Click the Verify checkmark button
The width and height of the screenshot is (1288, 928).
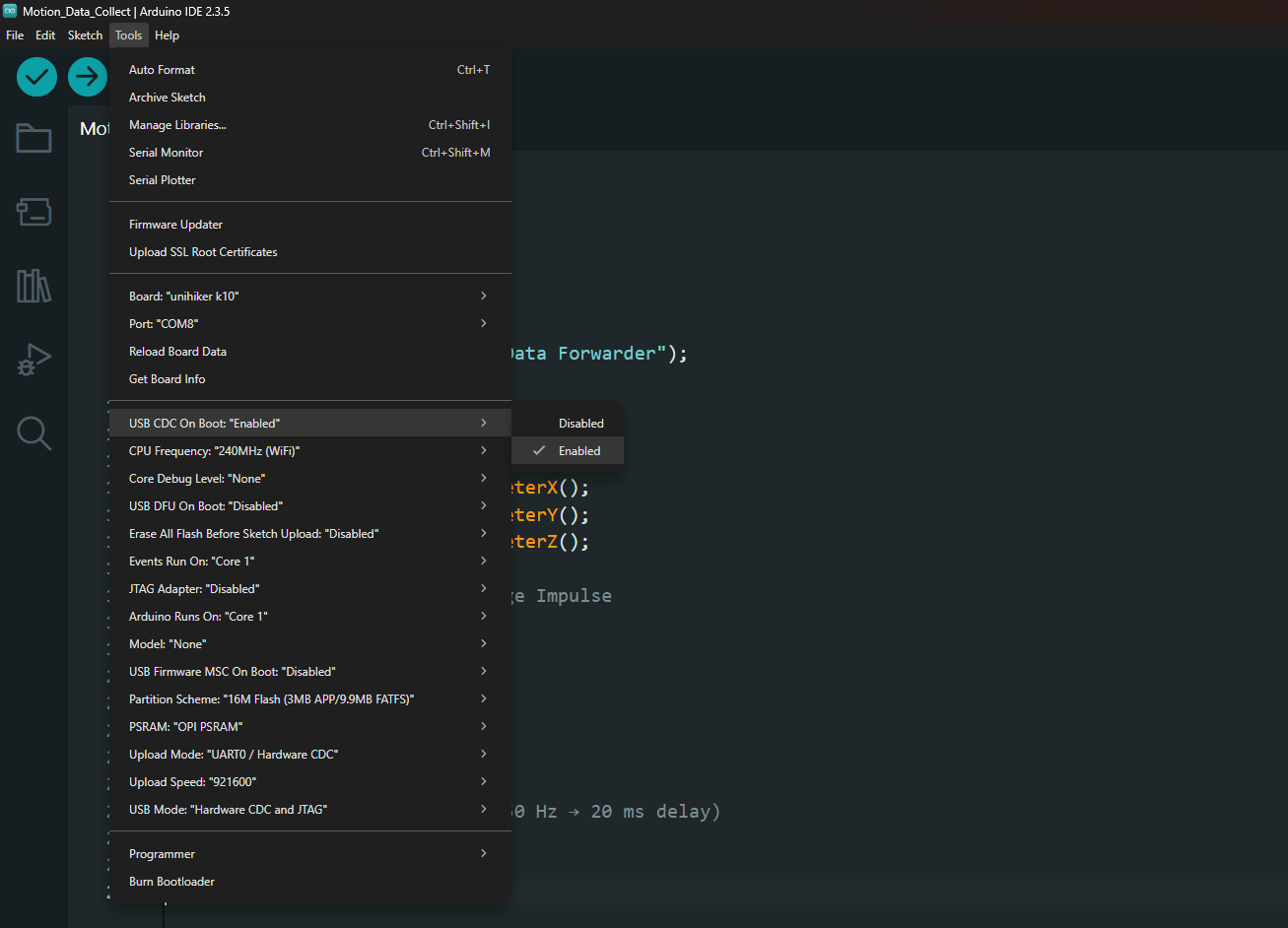pyautogui.click(x=36, y=76)
